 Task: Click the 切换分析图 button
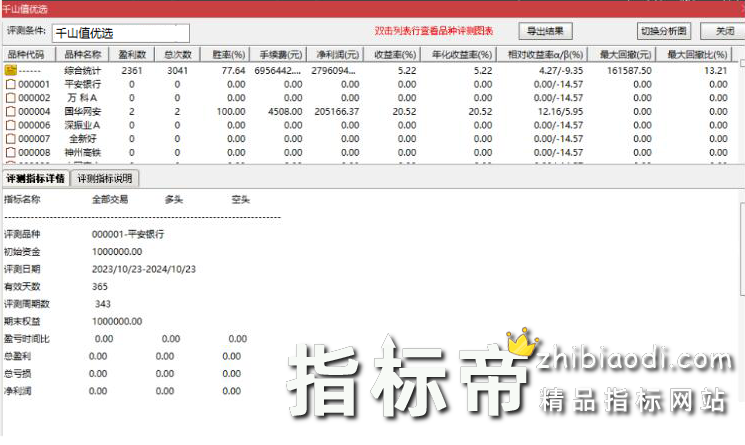click(663, 31)
